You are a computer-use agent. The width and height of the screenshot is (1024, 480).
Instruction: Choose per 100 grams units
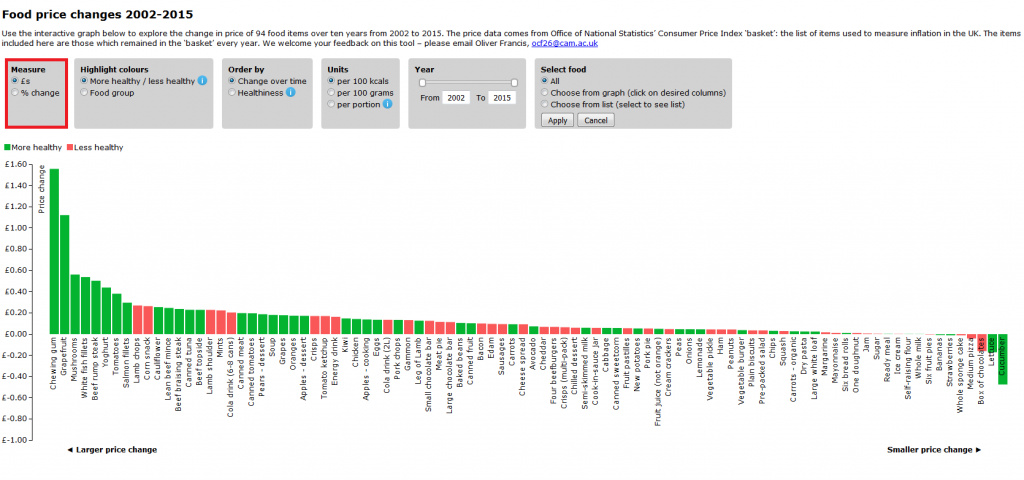[x=332, y=92]
